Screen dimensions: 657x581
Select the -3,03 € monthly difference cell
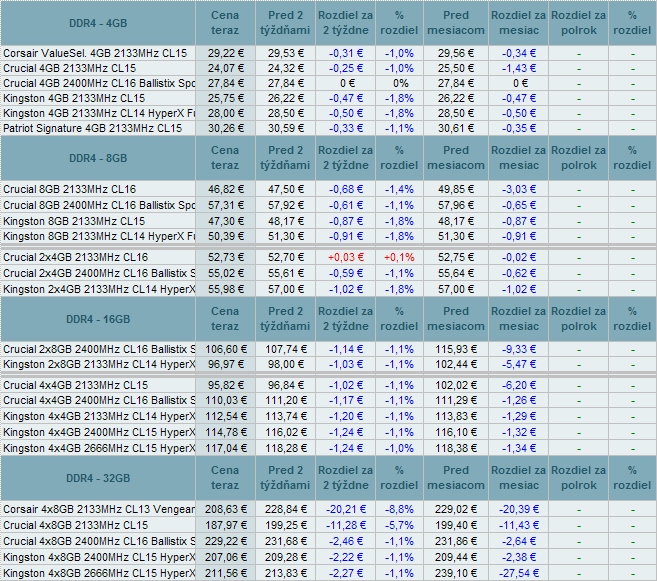pos(519,189)
